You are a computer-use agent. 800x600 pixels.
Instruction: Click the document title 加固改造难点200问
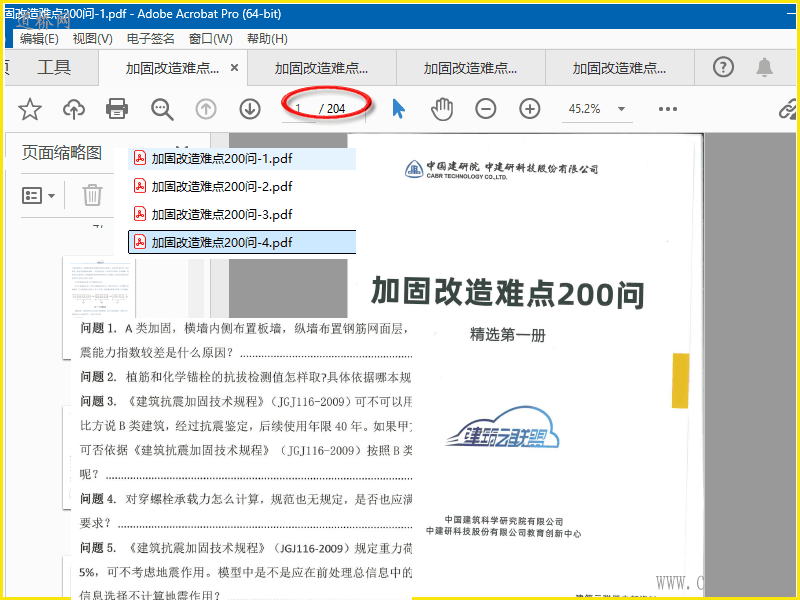(508, 292)
